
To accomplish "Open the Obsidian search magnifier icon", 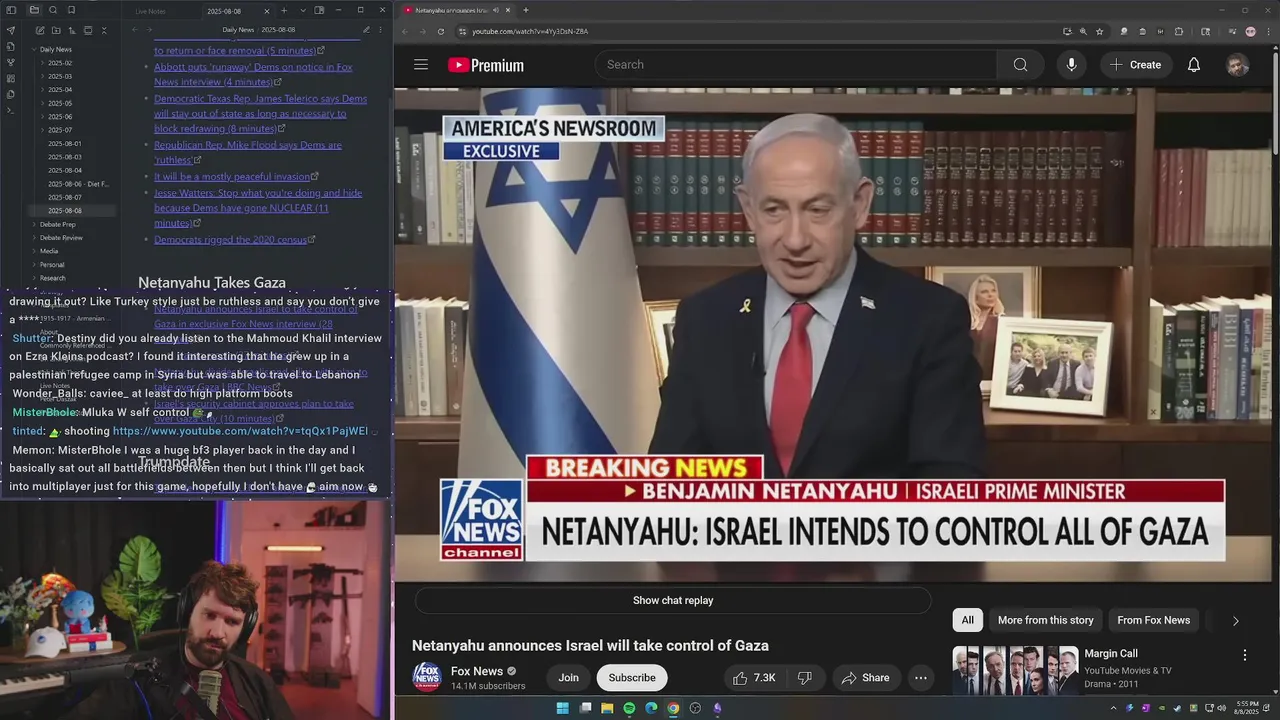I will (x=53, y=10).
